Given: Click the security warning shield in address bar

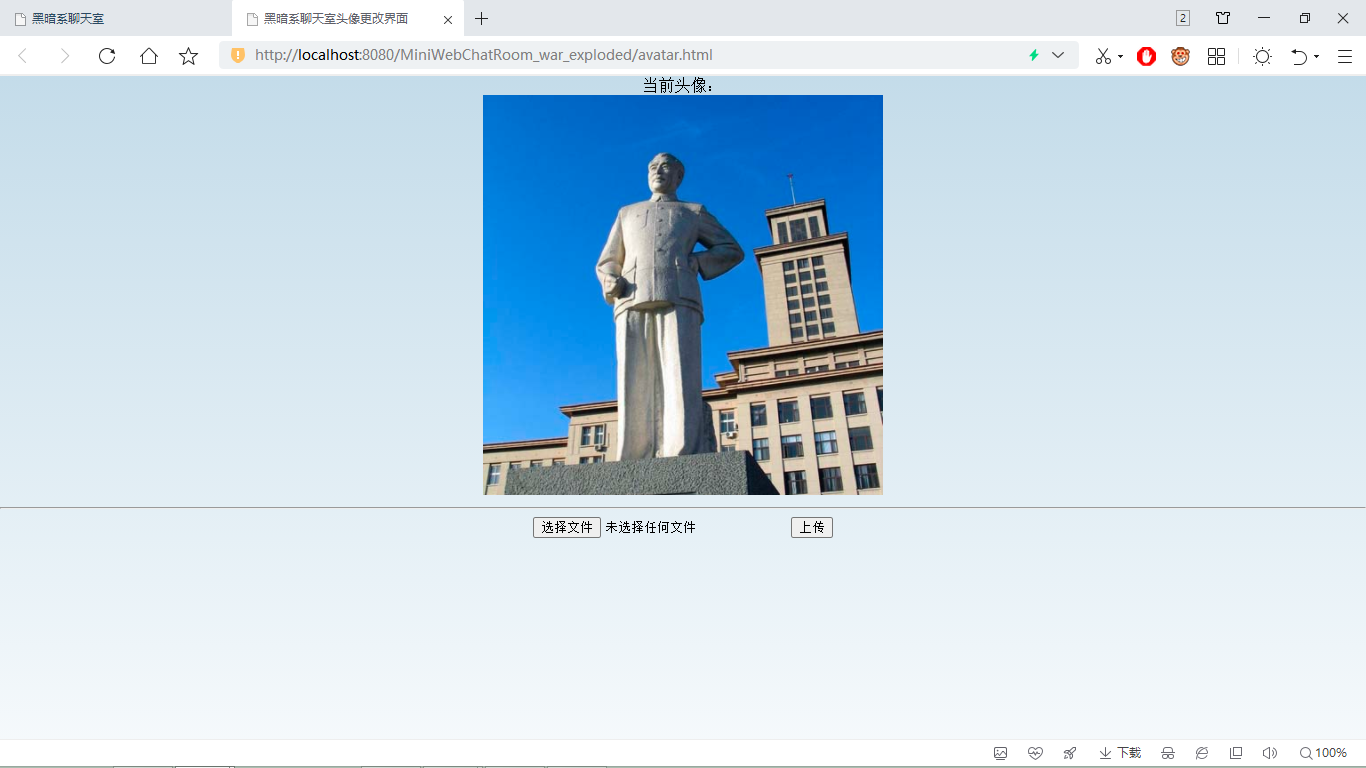Looking at the screenshot, I should coord(238,55).
